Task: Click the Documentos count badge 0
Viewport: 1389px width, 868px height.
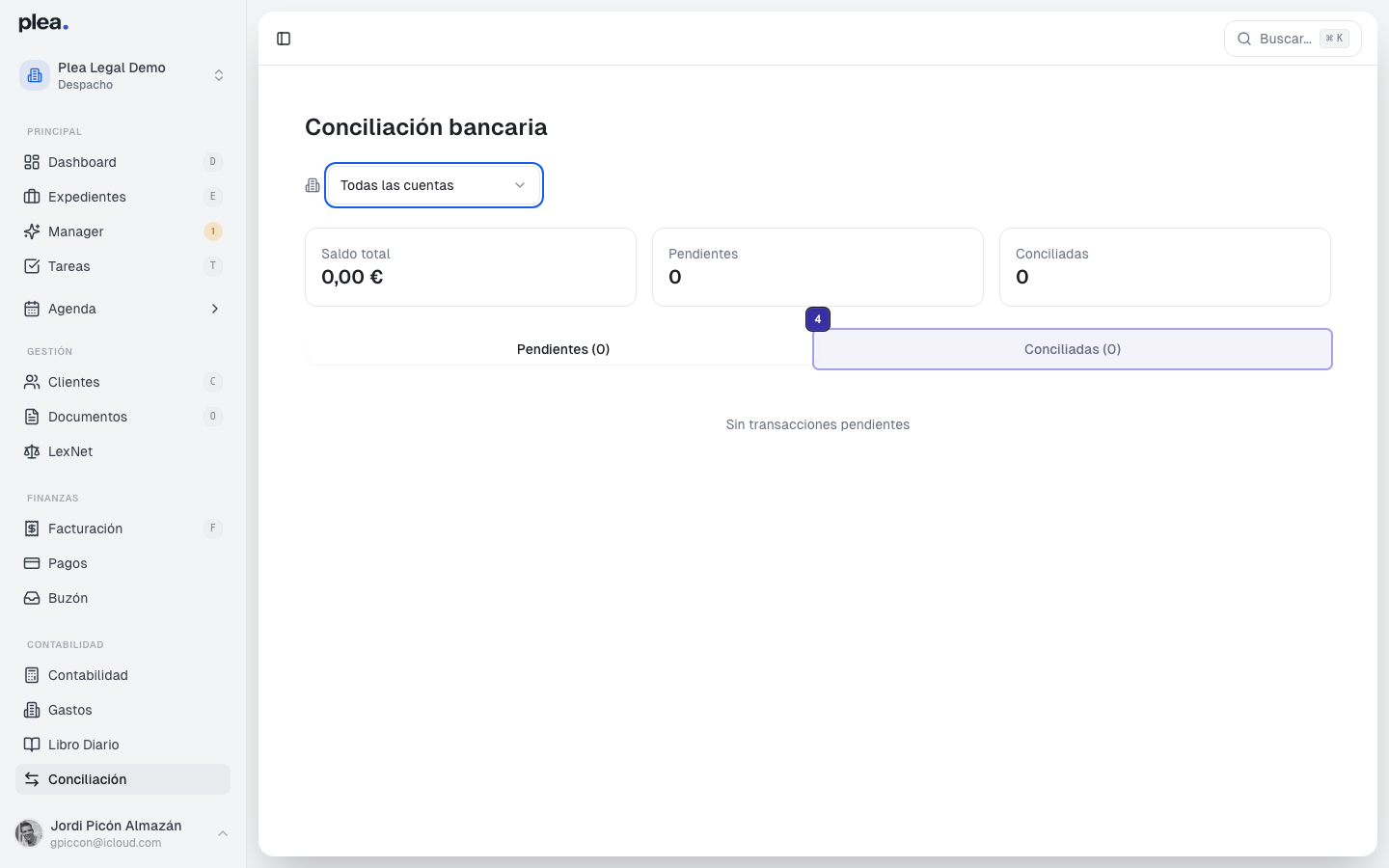Action: (213, 417)
